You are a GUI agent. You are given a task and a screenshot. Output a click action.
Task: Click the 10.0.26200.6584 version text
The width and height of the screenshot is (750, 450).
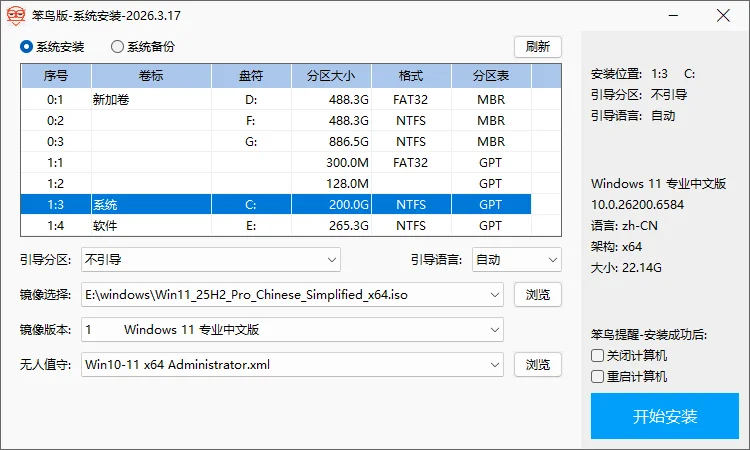point(638,205)
